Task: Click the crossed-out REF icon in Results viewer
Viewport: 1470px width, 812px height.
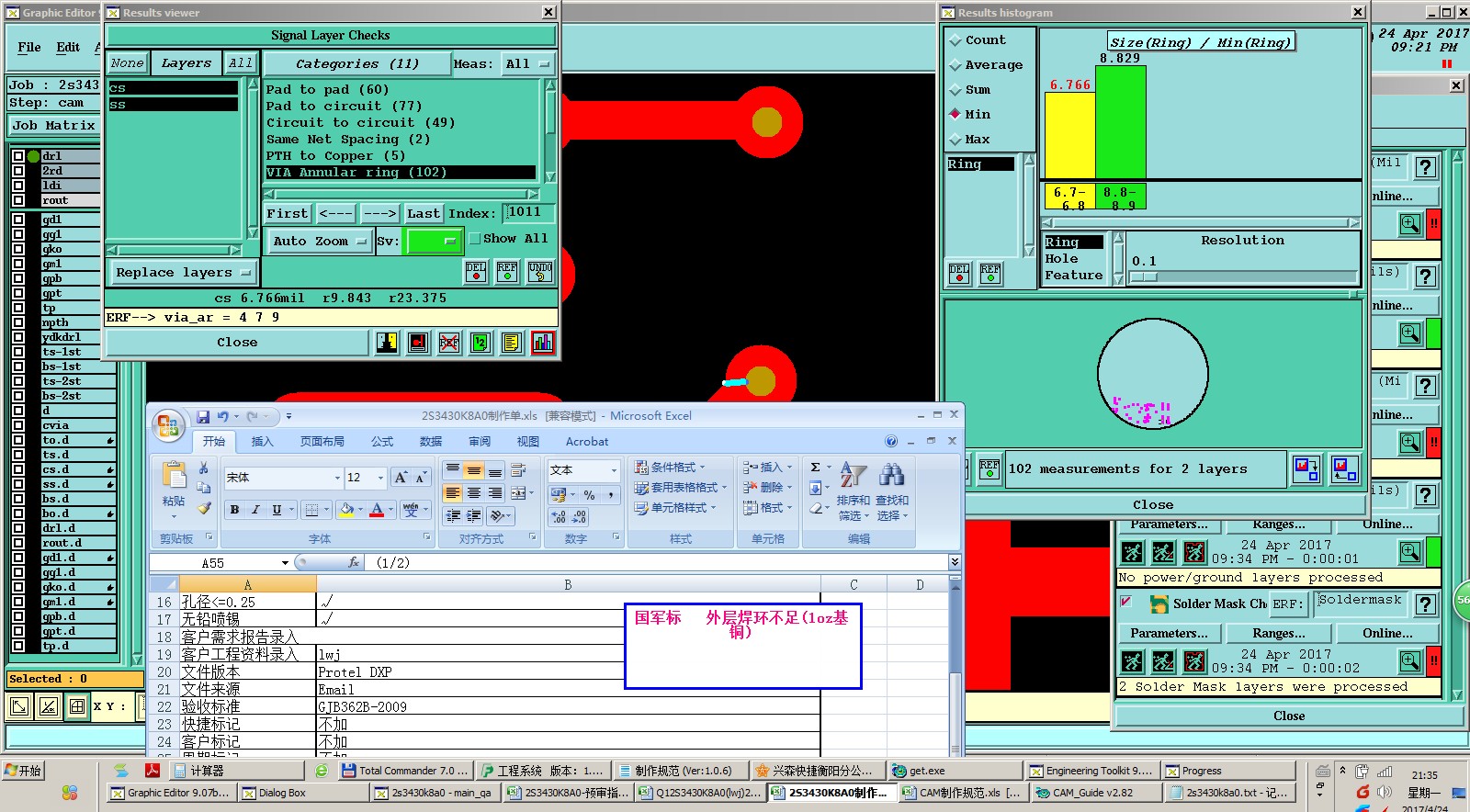Action: [x=448, y=343]
